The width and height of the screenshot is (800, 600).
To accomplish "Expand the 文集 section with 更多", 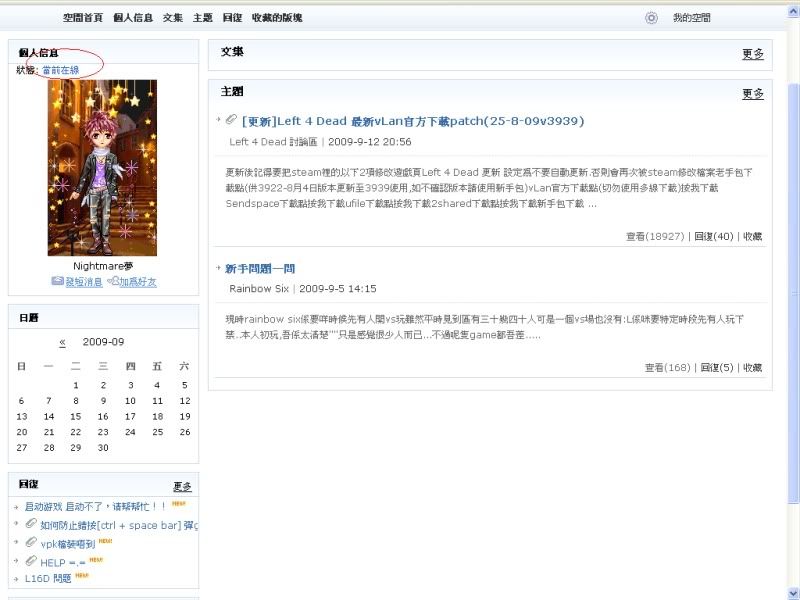I will point(752,54).
